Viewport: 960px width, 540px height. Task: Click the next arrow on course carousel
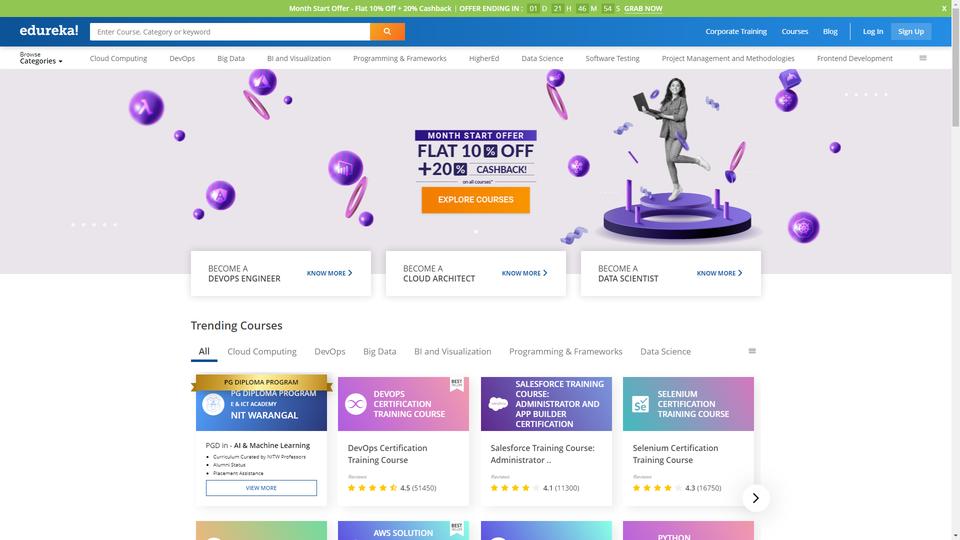tap(756, 498)
